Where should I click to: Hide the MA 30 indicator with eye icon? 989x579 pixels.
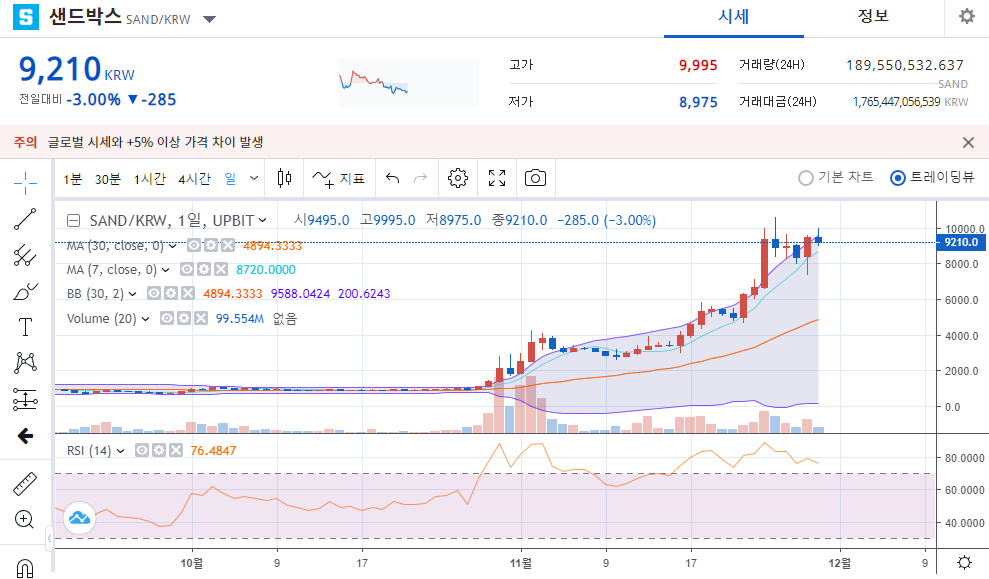194,245
